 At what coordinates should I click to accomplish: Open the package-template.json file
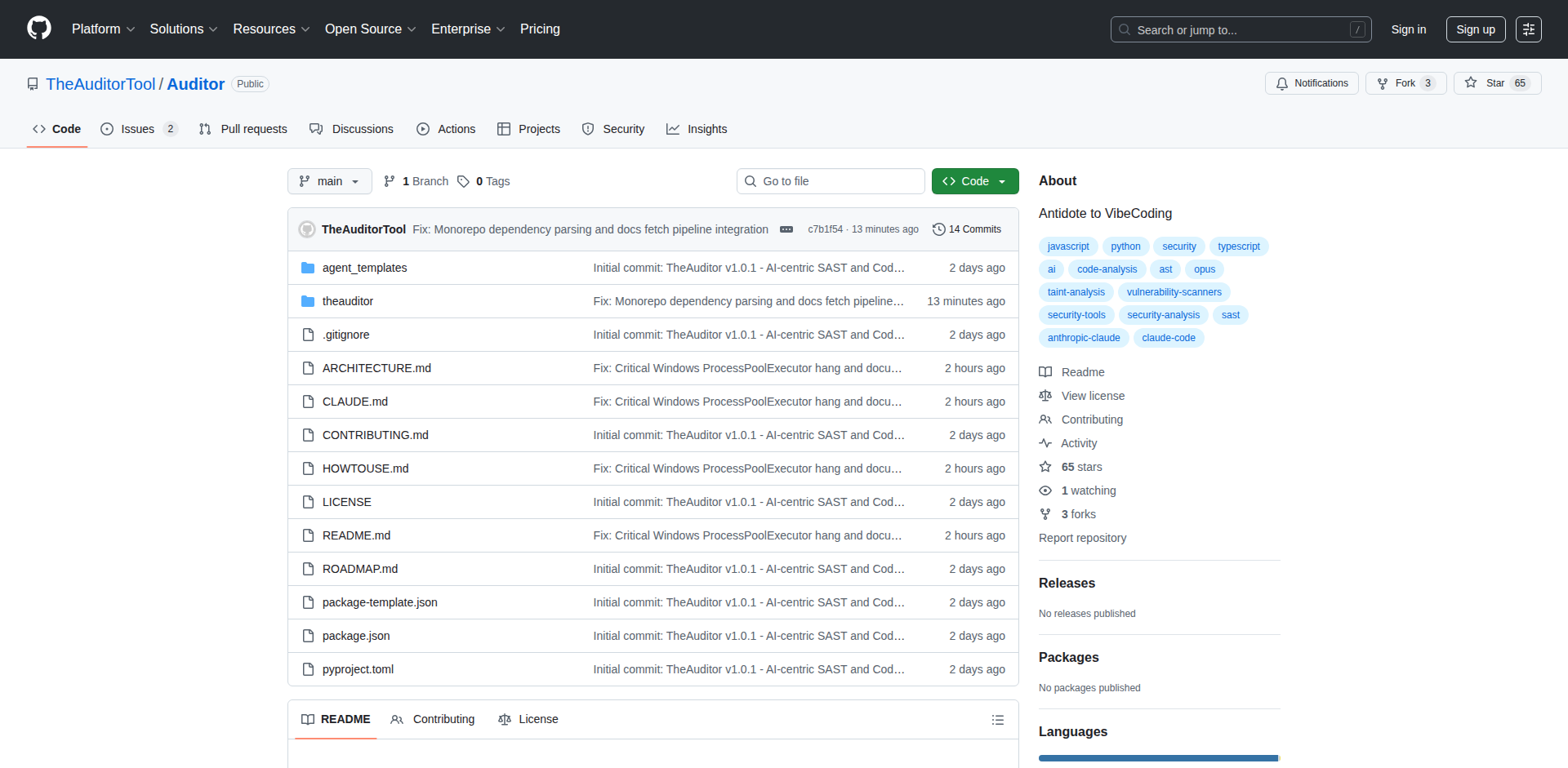point(380,602)
